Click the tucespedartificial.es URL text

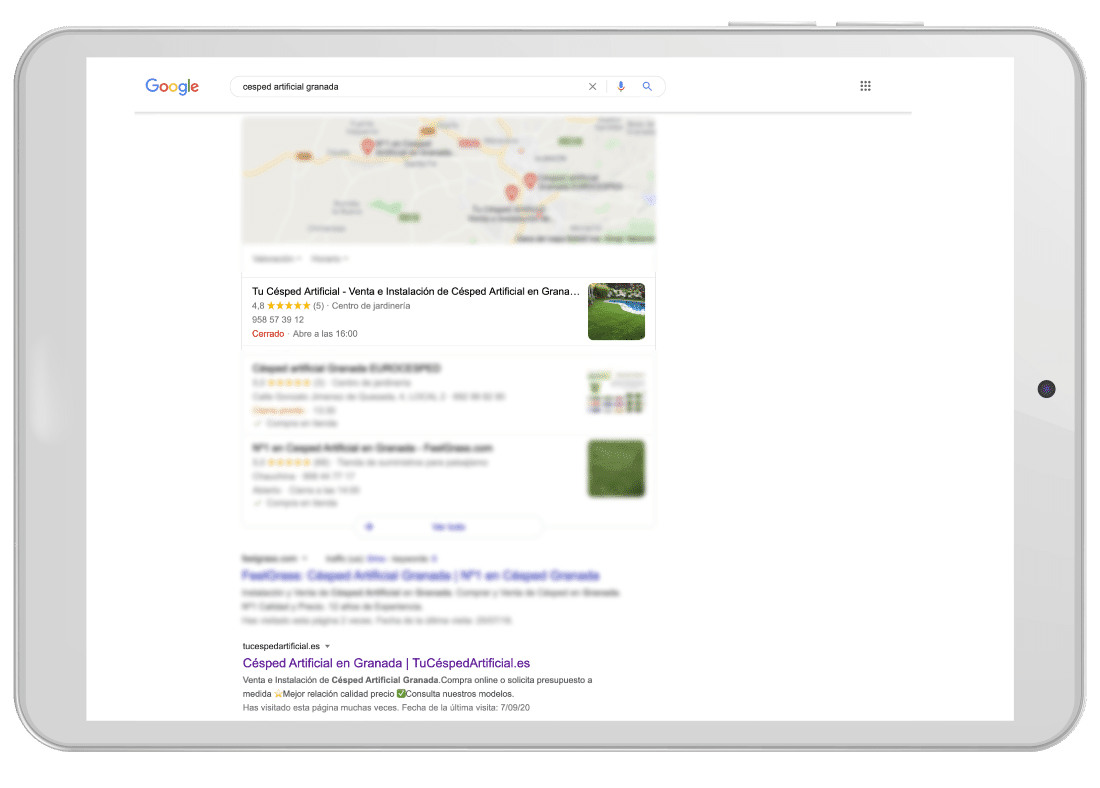tap(281, 646)
